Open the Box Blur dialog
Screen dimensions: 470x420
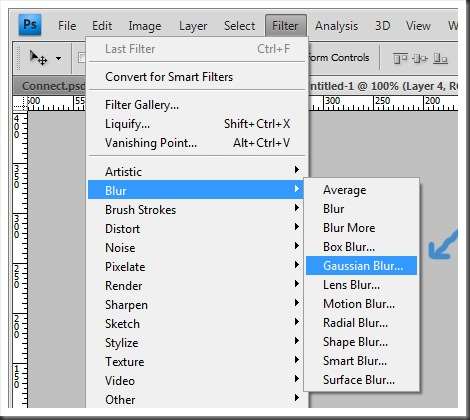362,247
